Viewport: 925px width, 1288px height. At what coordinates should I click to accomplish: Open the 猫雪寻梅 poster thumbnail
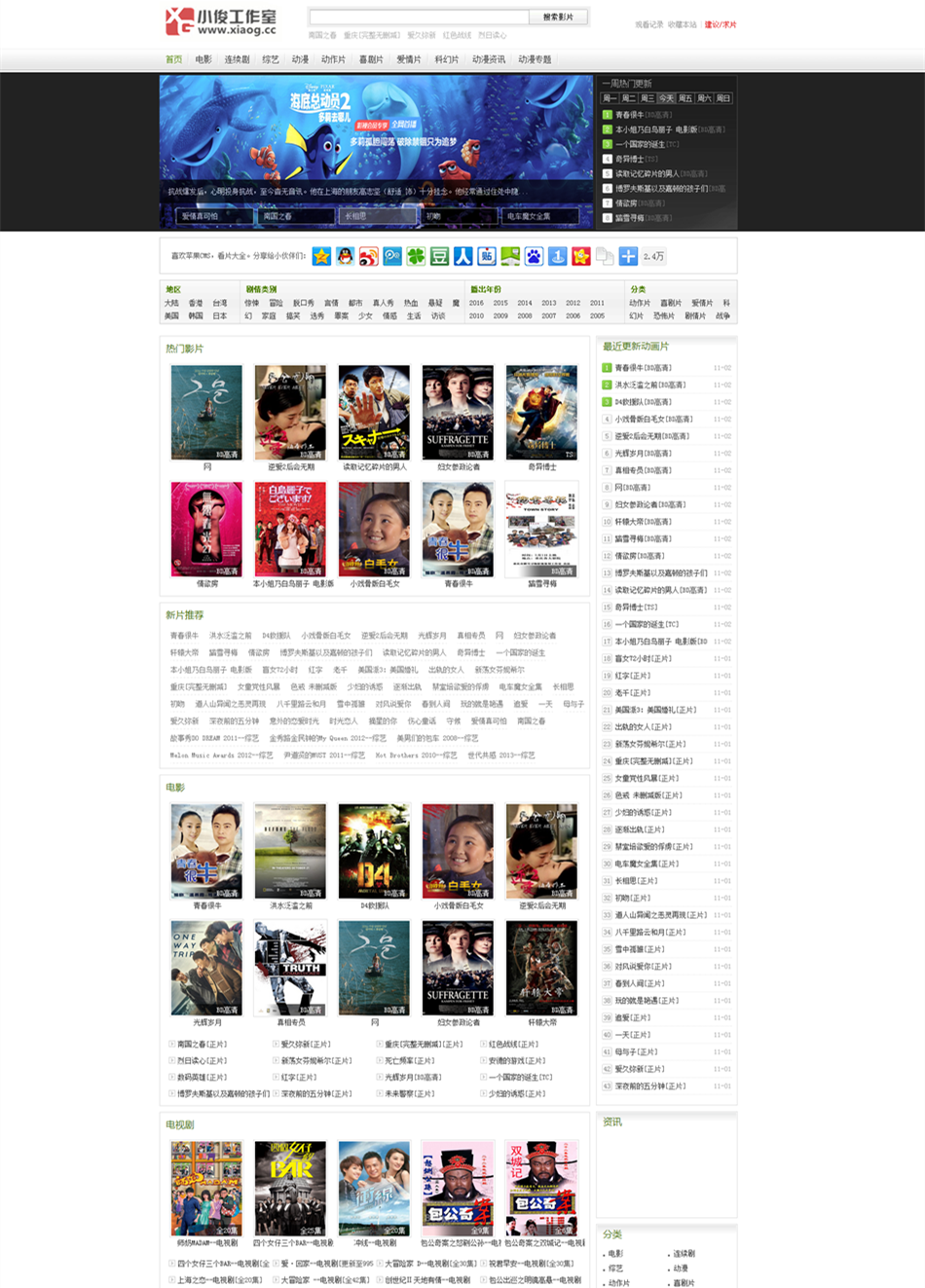[x=541, y=529]
